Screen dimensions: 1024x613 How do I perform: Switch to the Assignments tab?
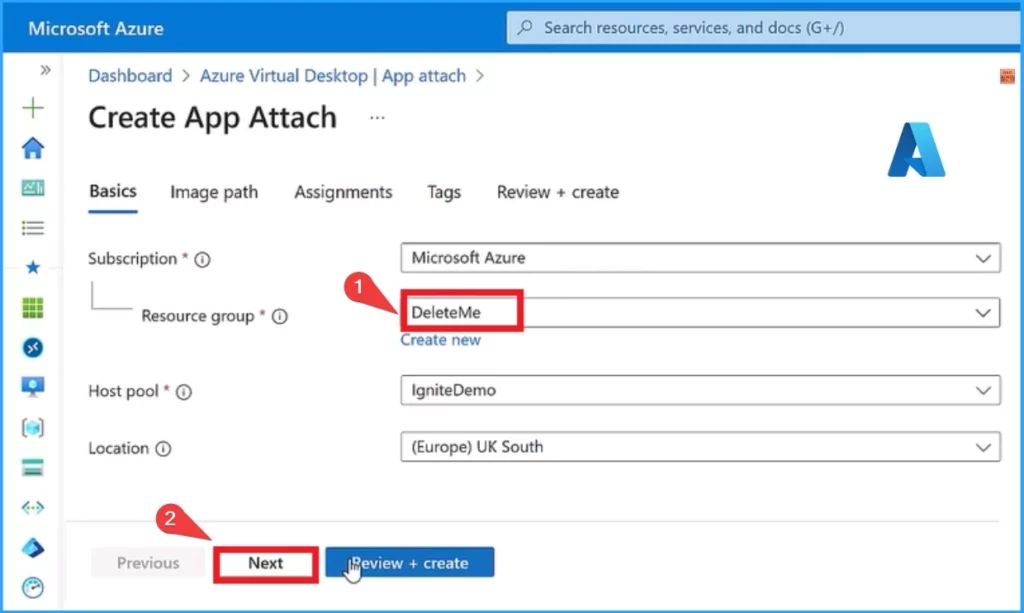tap(344, 192)
